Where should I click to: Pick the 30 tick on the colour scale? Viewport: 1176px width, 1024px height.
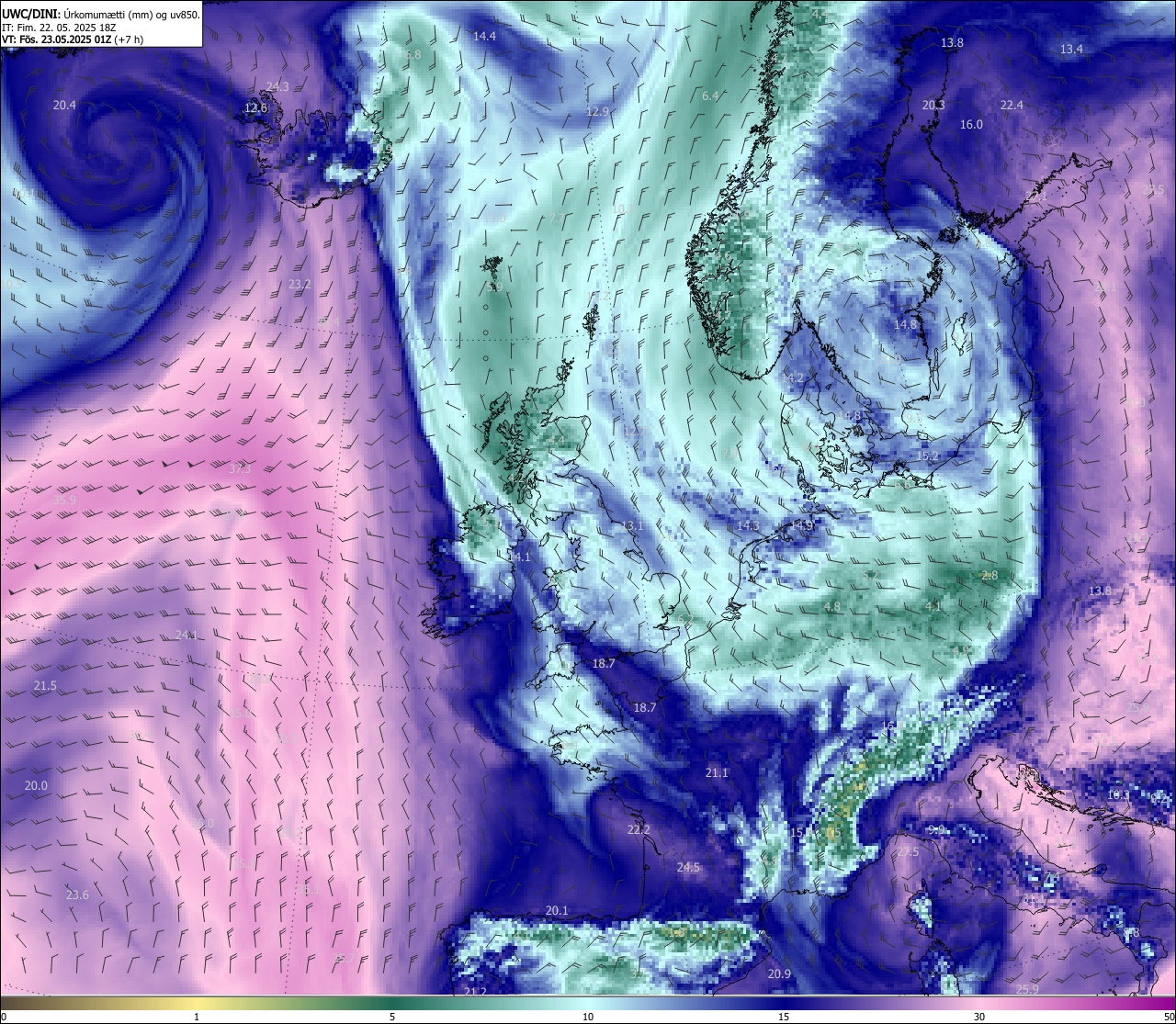tap(979, 1017)
